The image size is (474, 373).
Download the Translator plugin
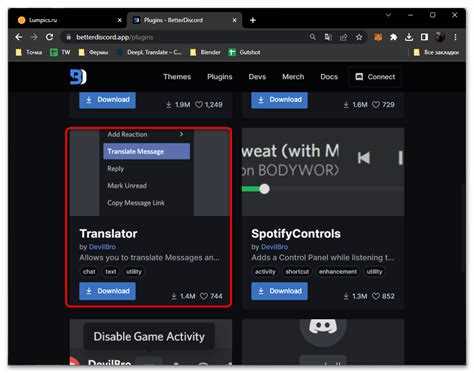pyautogui.click(x=107, y=291)
